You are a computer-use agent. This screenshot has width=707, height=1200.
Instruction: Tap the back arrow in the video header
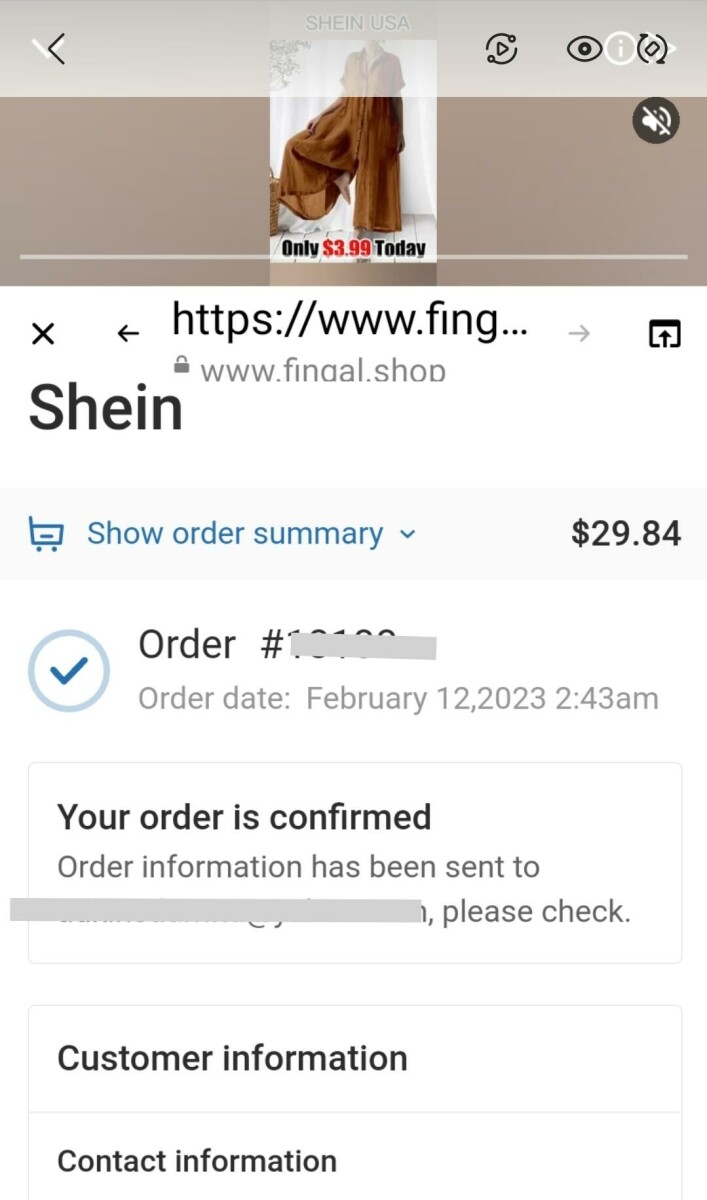click(x=50, y=48)
